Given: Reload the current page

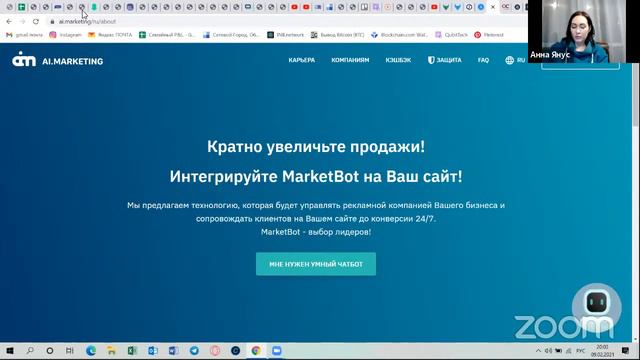Looking at the screenshot, I should pos(36,21).
